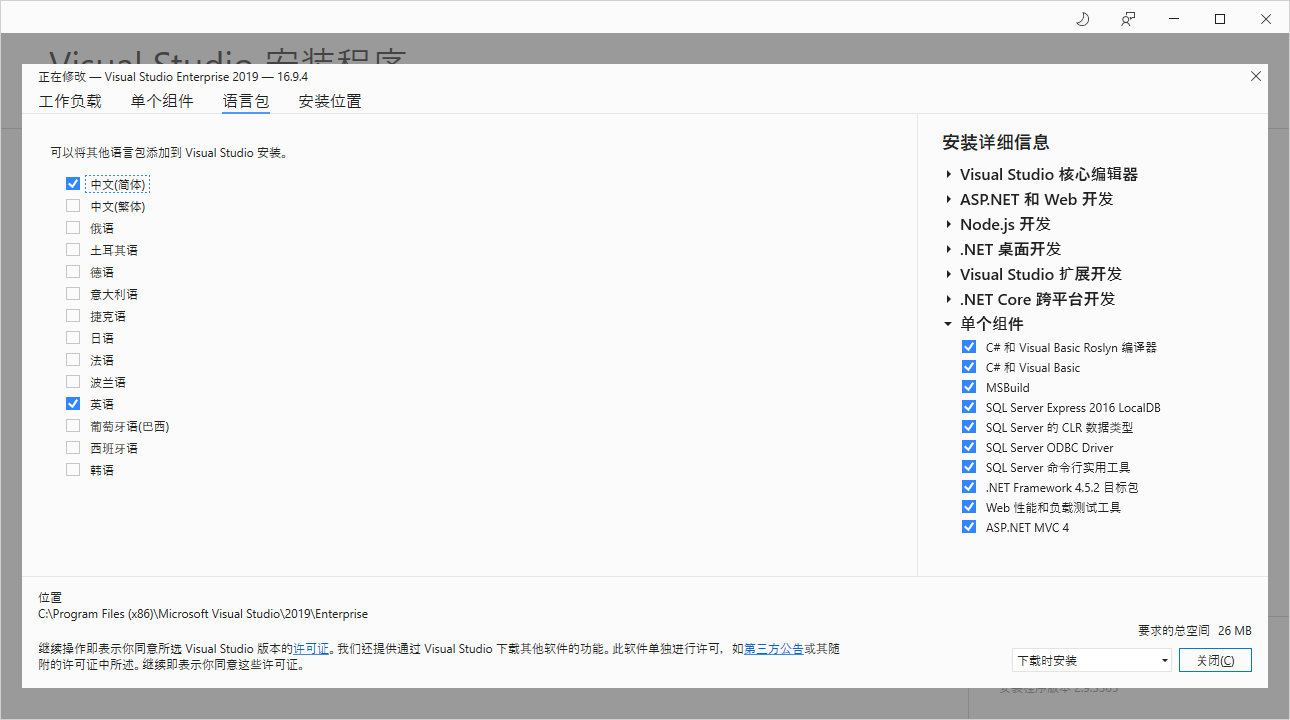Click the 安装详细信息 heading
1290x720 pixels.
(x=996, y=142)
